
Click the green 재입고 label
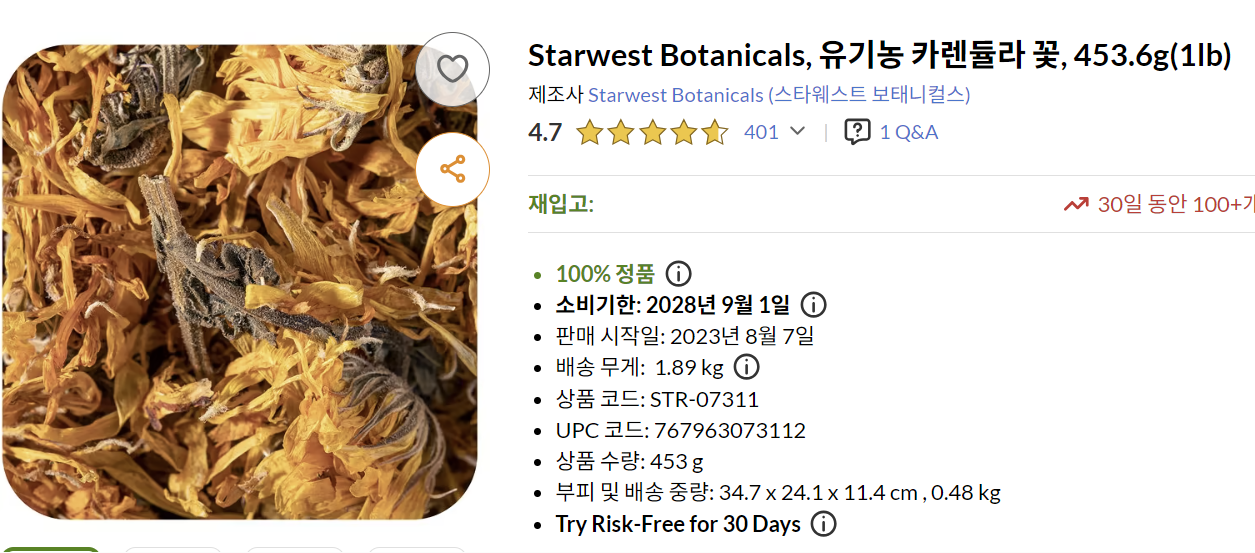tap(561, 205)
